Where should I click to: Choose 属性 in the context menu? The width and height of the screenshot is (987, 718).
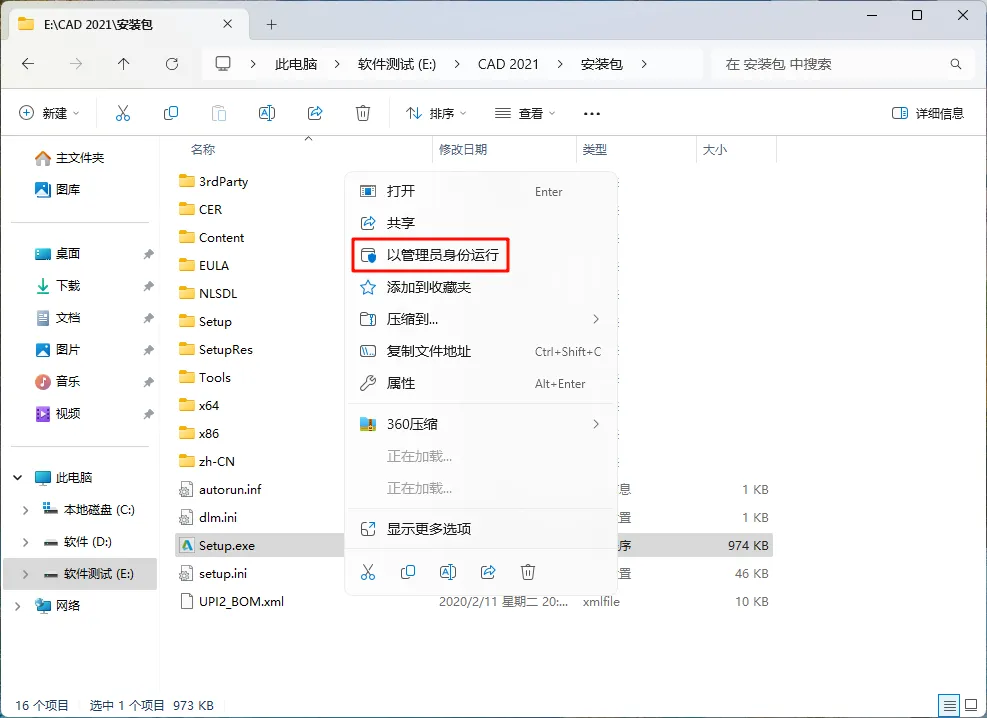[482, 383]
